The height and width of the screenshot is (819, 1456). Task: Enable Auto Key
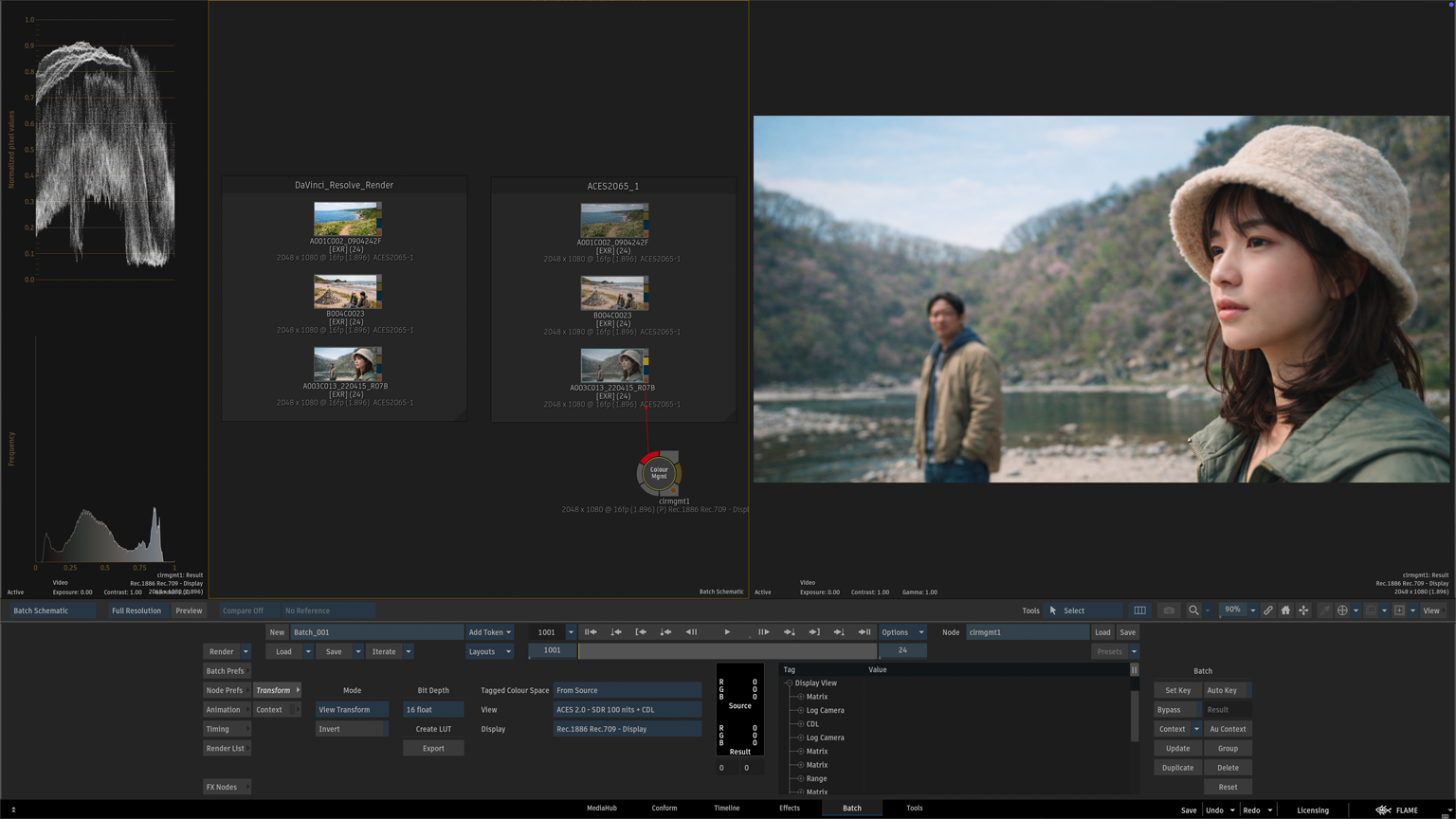(x=1222, y=690)
